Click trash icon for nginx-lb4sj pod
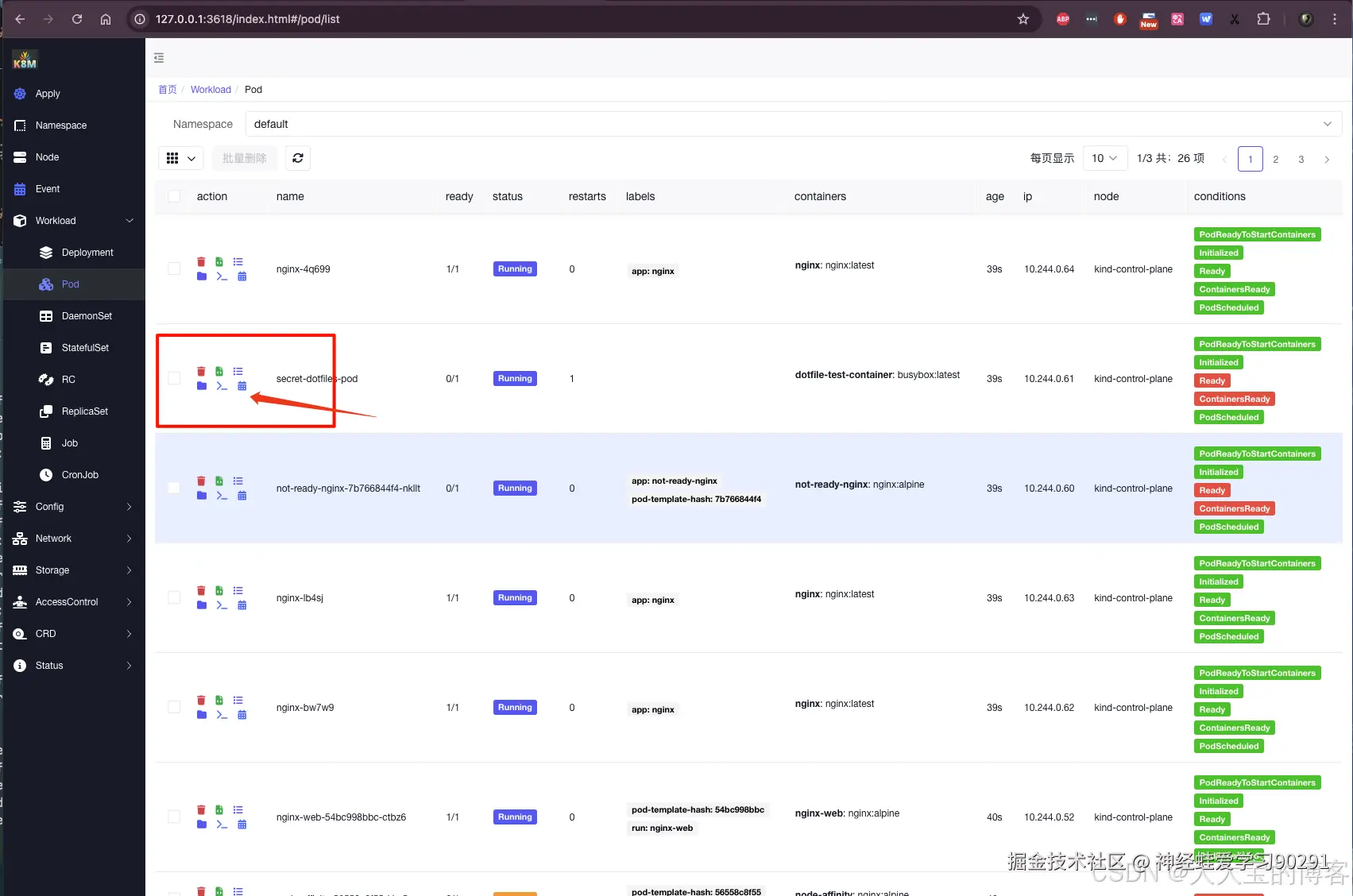Image resolution: width=1353 pixels, height=896 pixels. [x=201, y=590]
